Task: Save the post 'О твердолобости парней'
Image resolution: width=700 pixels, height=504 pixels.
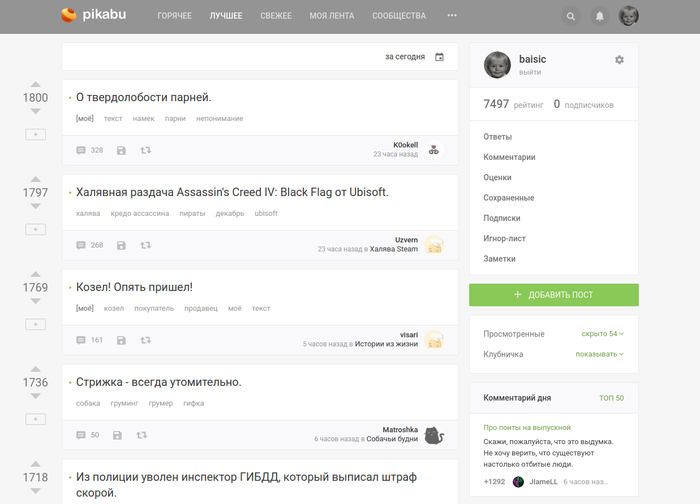Action: [121, 150]
